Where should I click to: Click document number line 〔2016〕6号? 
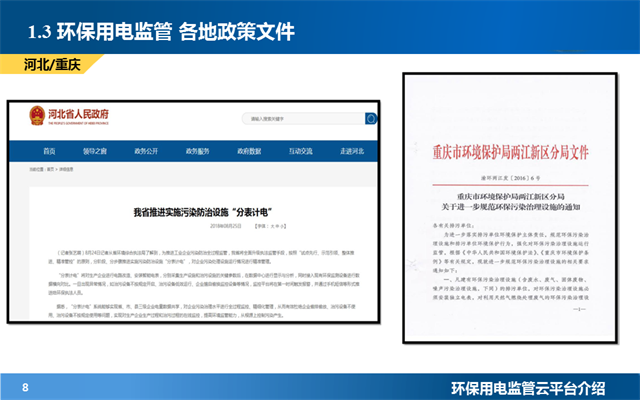pyautogui.click(x=510, y=178)
